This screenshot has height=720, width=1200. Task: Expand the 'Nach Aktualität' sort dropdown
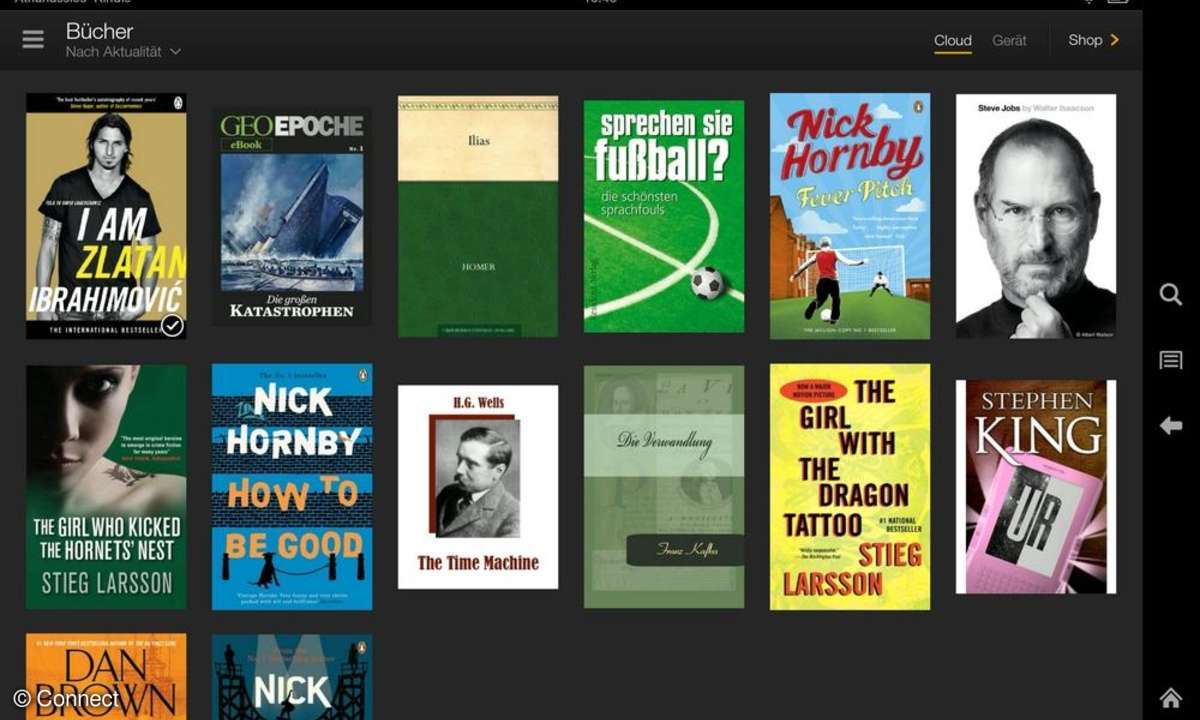pos(123,52)
